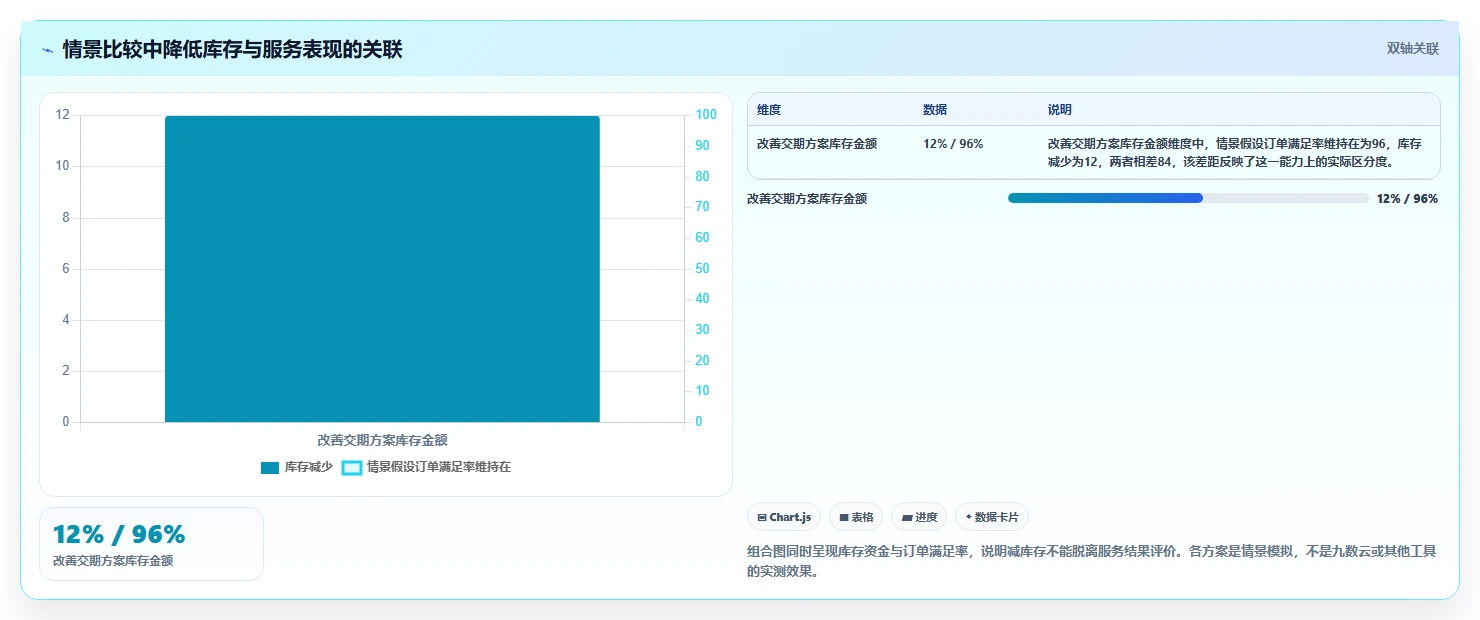Click the 12% / 96% progress value label

pos(1407,199)
